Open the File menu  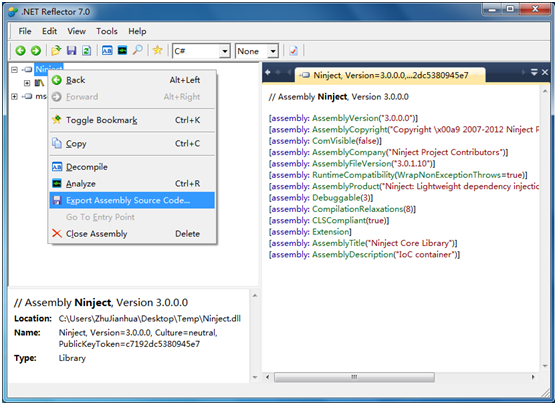click(x=25, y=31)
